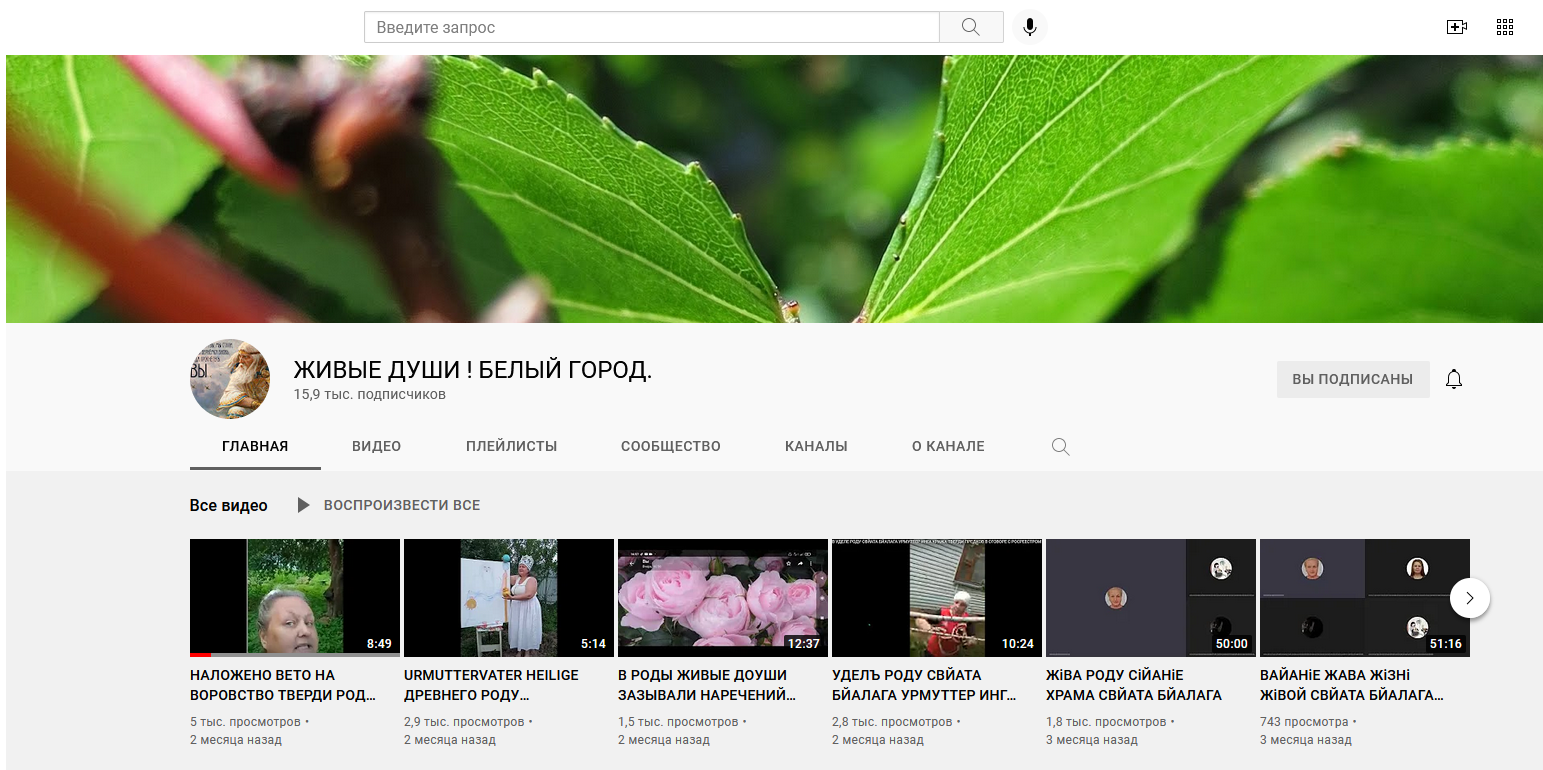Click the 2,8 тыс. просмотров text
The image size is (1543, 770).
pos(892,721)
